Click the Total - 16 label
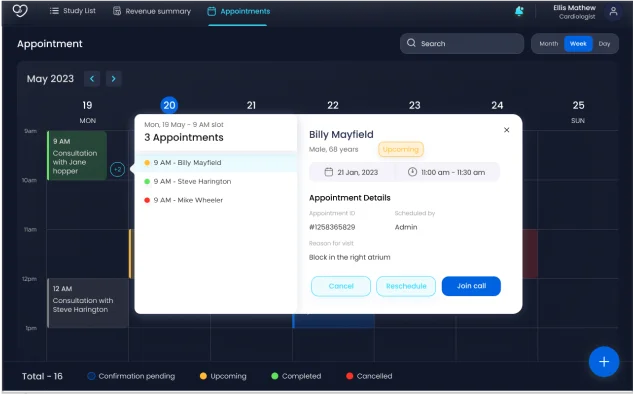 pos(42,376)
